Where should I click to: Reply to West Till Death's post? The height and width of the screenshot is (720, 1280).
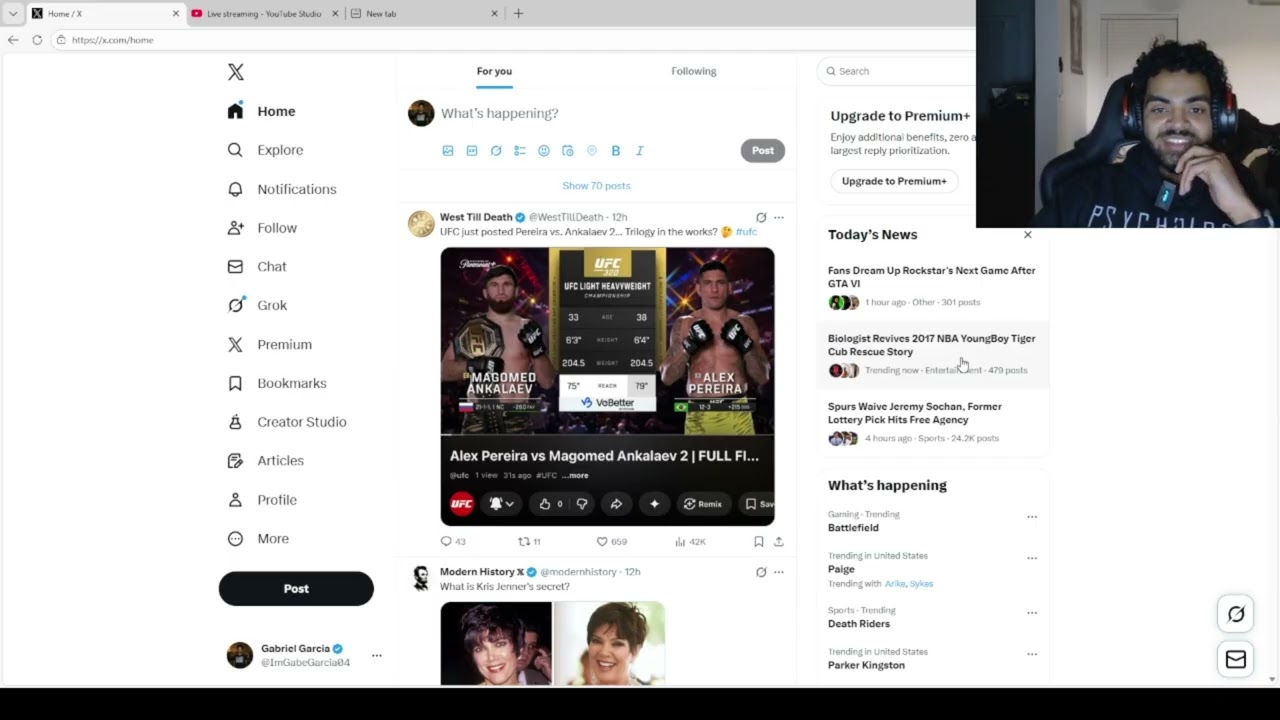453,541
